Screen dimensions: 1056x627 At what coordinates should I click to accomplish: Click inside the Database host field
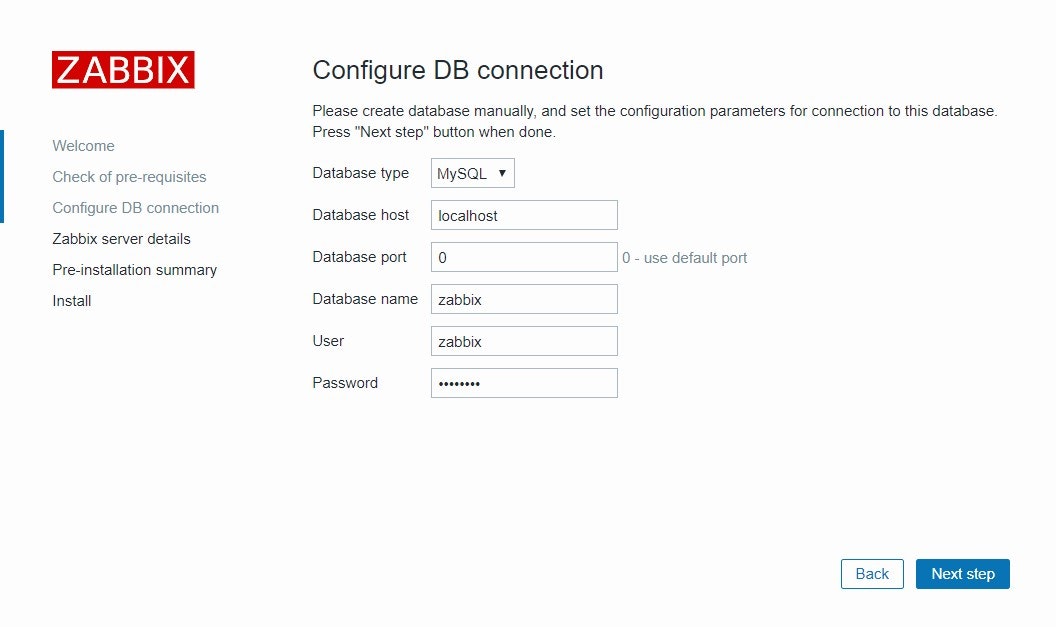[x=523, y=214]
